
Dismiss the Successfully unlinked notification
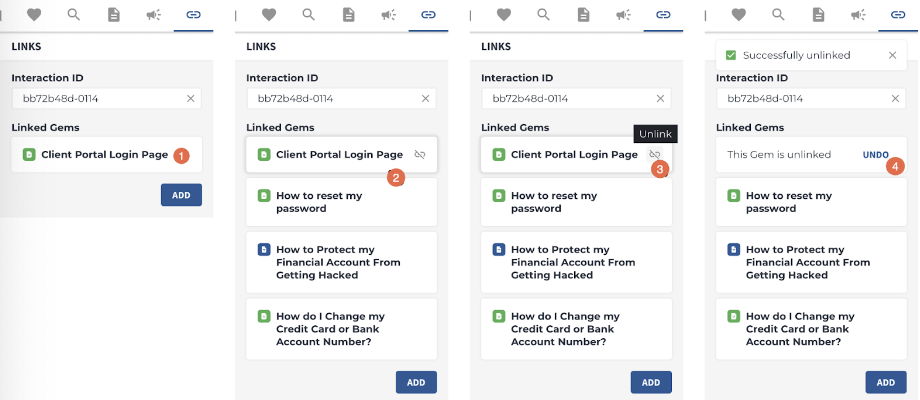pyautogui.click(x=892, y=55)
